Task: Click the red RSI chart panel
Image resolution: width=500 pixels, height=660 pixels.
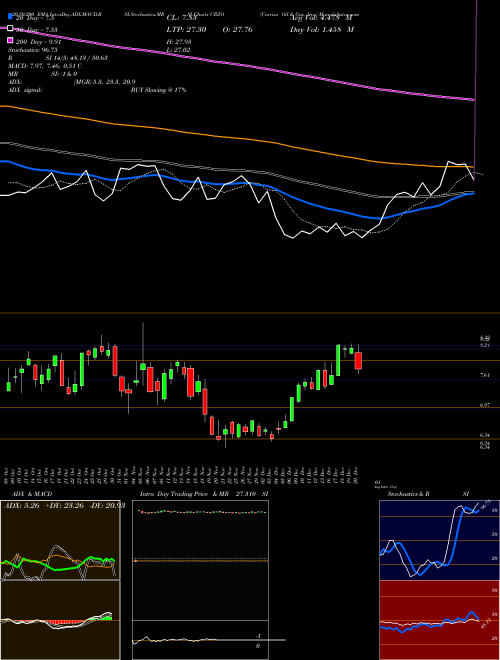Action: (x=439, y=620)
